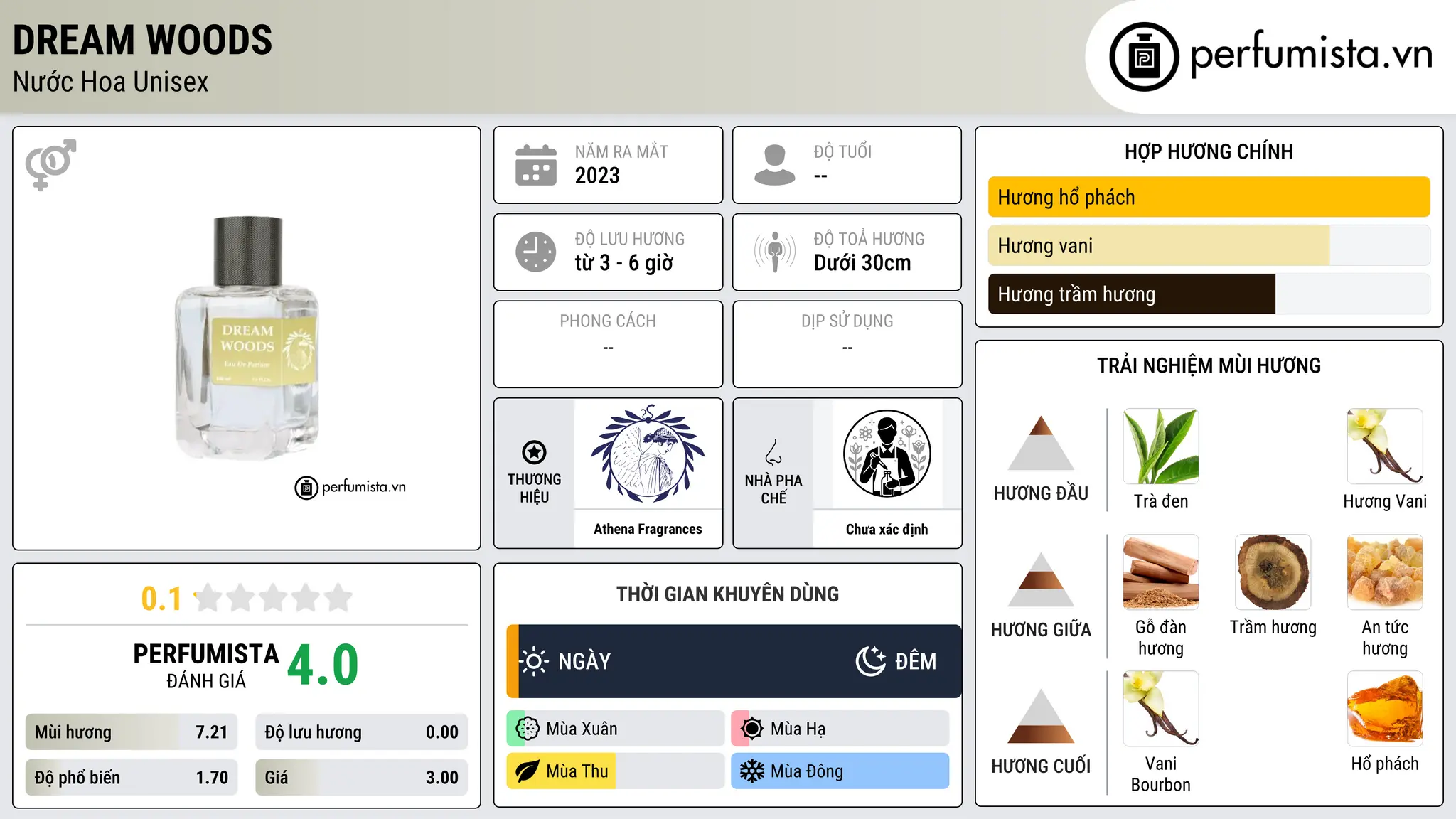The image size is (1456, 819).
Task: Click the DREAM WOODS title
Action: coord(143,40)
